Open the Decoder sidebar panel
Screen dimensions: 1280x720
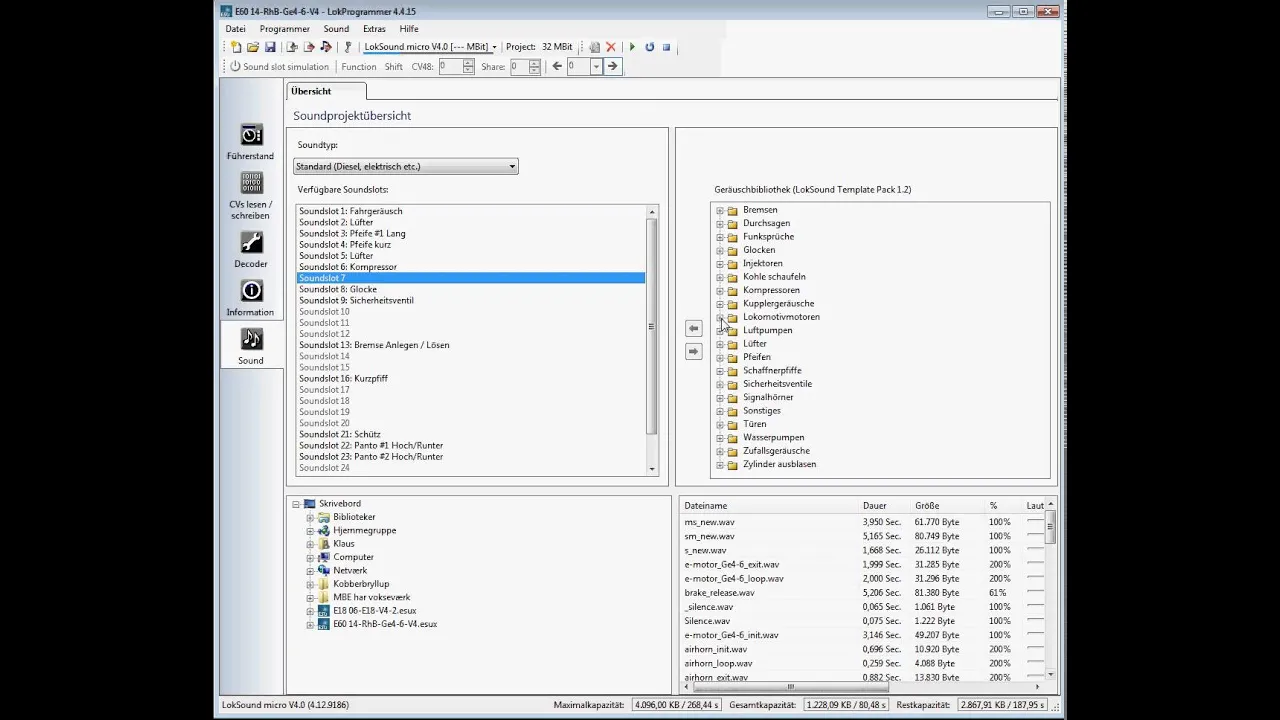pos(250,249)
